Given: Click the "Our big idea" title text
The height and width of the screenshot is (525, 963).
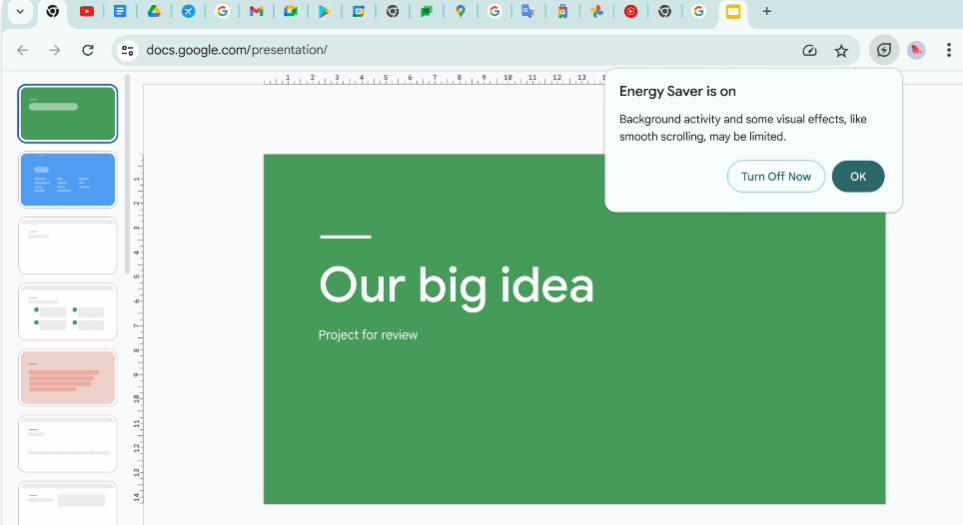Looking at the screenshot, I should [456, 285].
